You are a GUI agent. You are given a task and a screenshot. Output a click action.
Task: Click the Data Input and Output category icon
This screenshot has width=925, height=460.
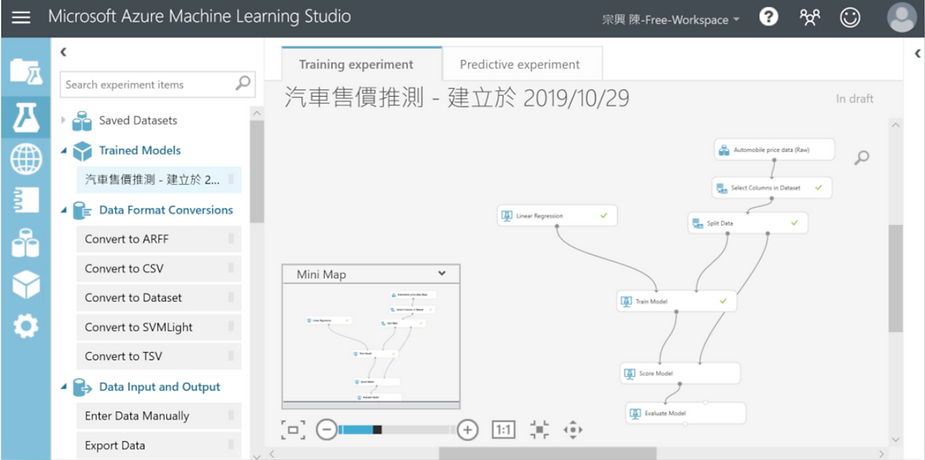tap(82, 387)
